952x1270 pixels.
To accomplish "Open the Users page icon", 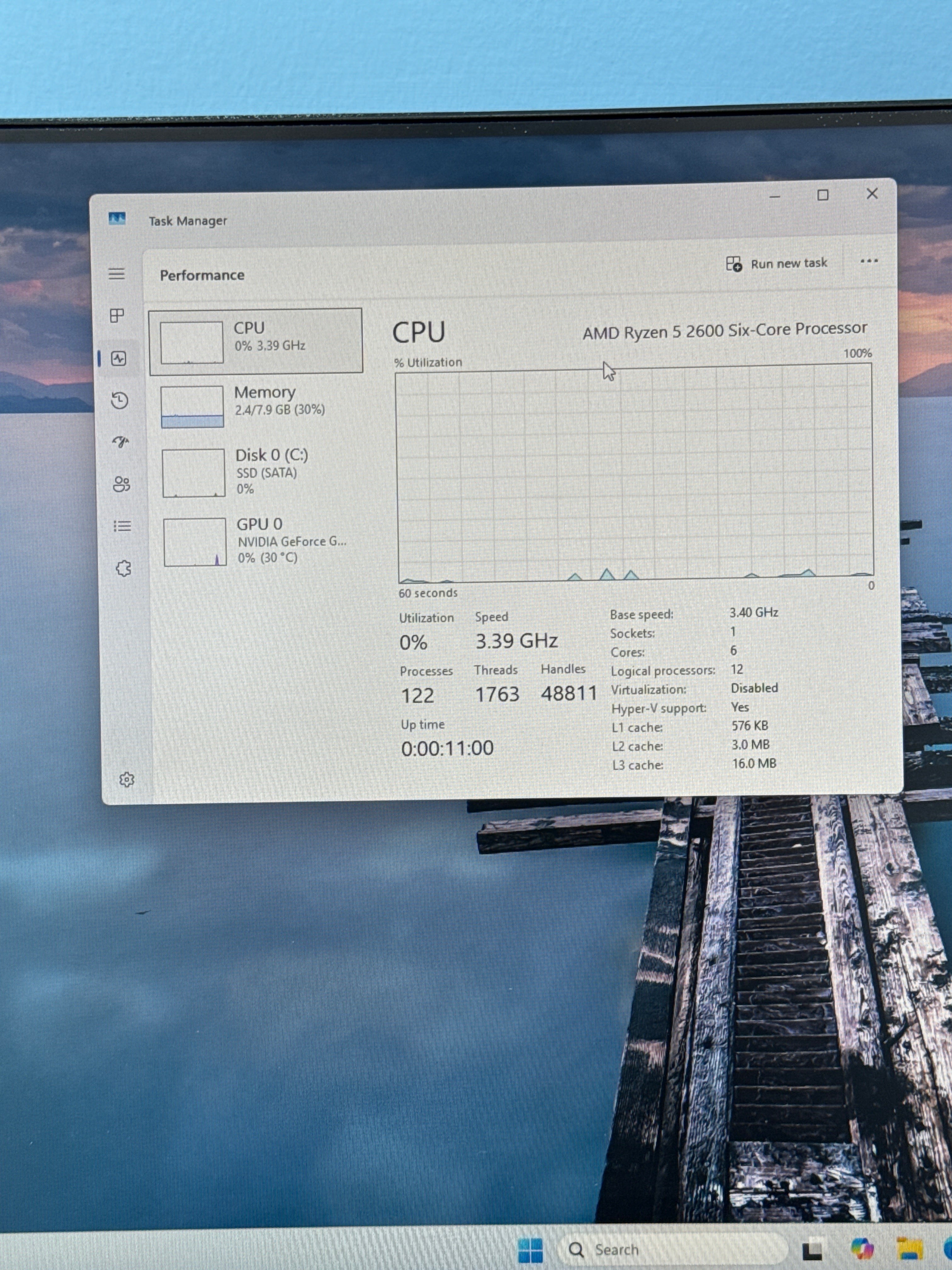I will [x=122, y=484].
